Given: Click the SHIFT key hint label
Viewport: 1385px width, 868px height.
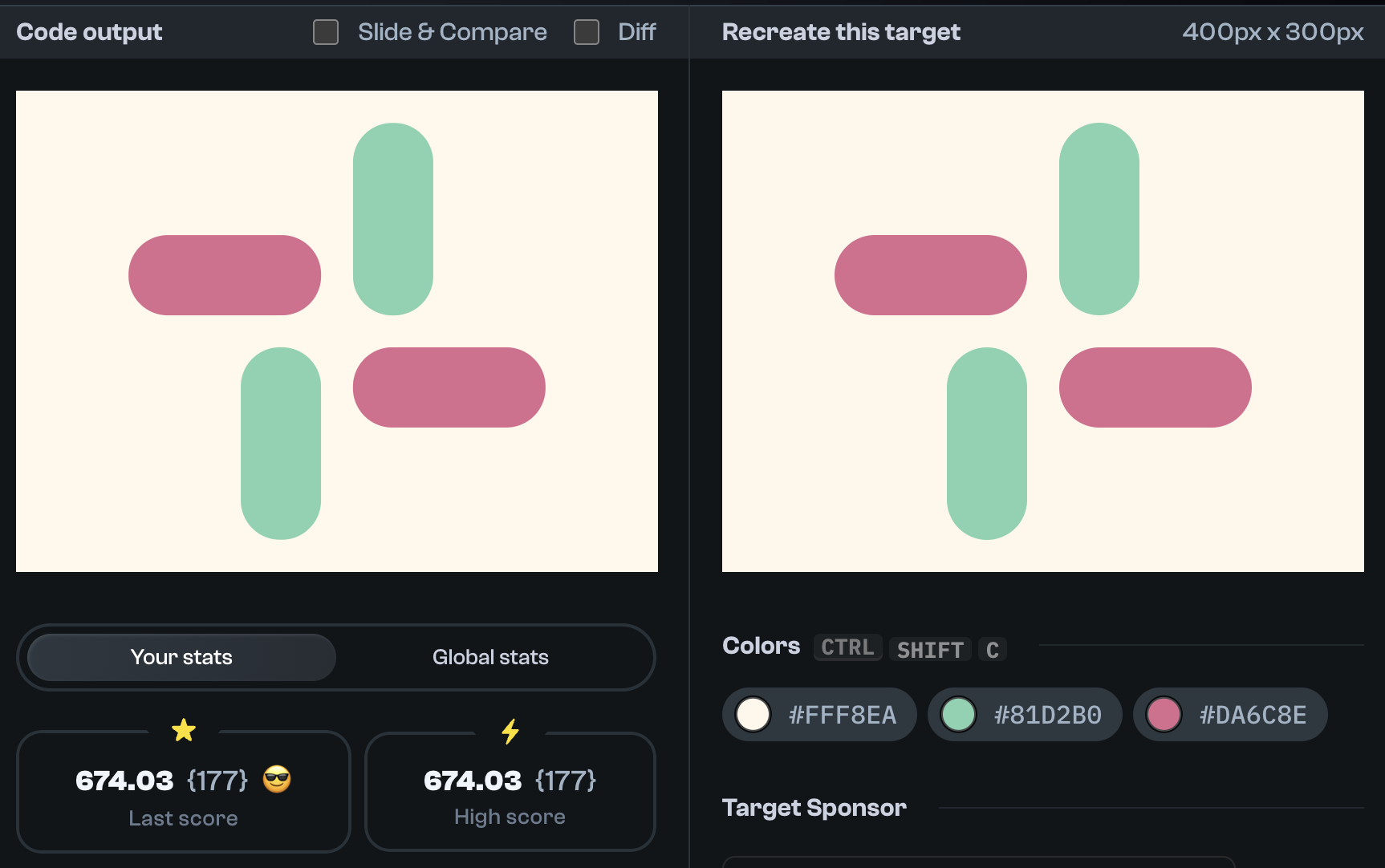Looking at the screenshot, I should pyautogui.click(x=930, y=650).
